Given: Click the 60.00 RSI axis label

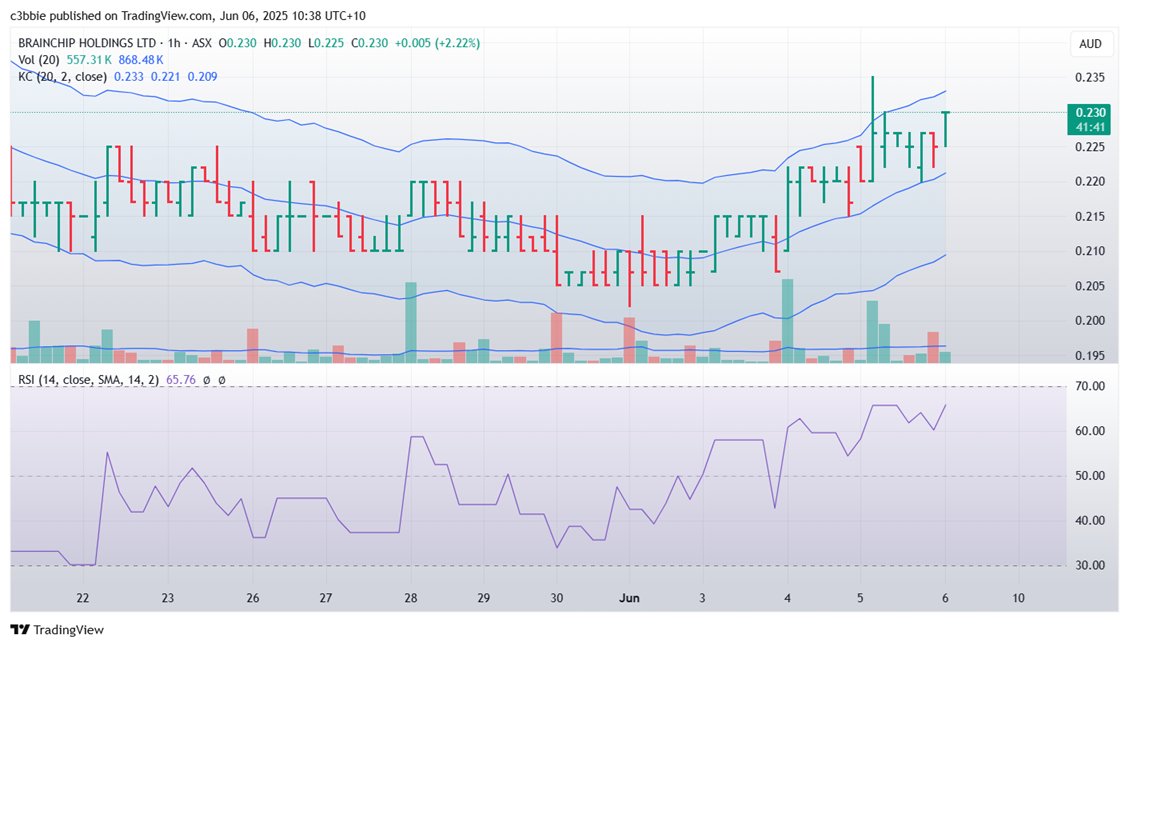Looking at the screenshot, I should (1090, 431).
